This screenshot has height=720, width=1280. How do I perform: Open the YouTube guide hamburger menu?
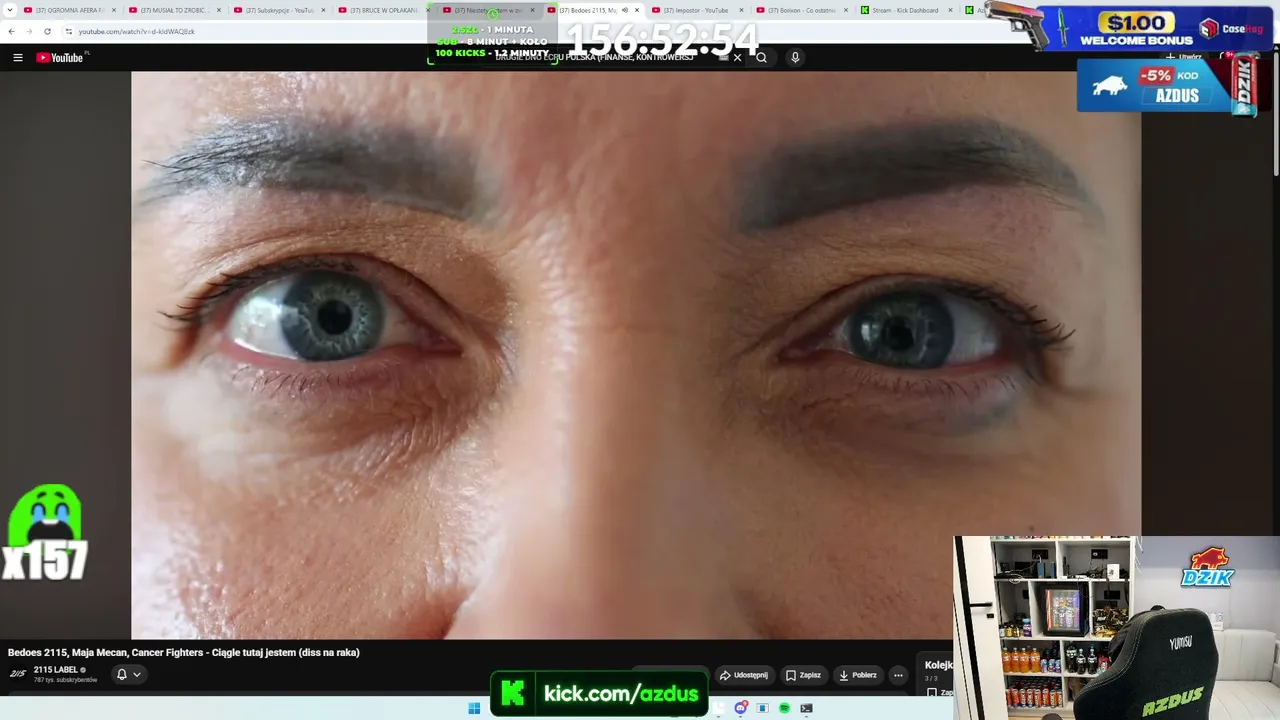(x=18, y=58)
